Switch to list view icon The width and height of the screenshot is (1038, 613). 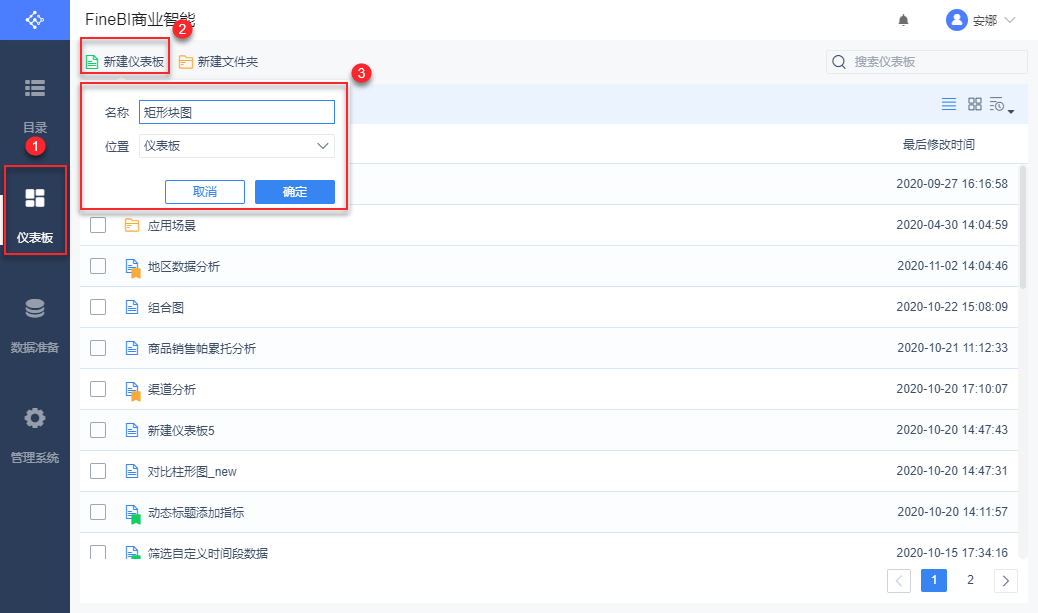tap(949, 104)
